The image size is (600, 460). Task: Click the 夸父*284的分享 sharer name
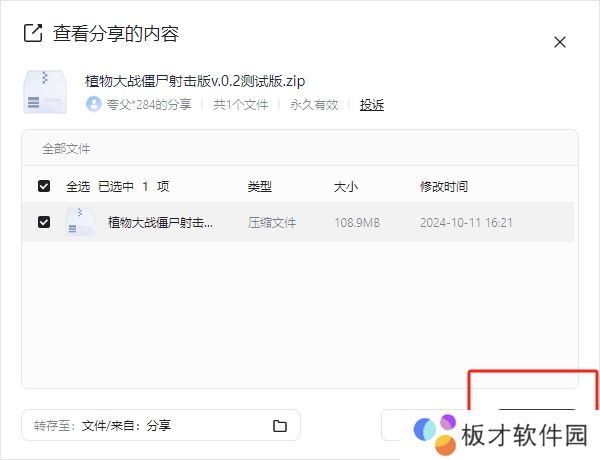pyautogui.click(x=150, y=104)
